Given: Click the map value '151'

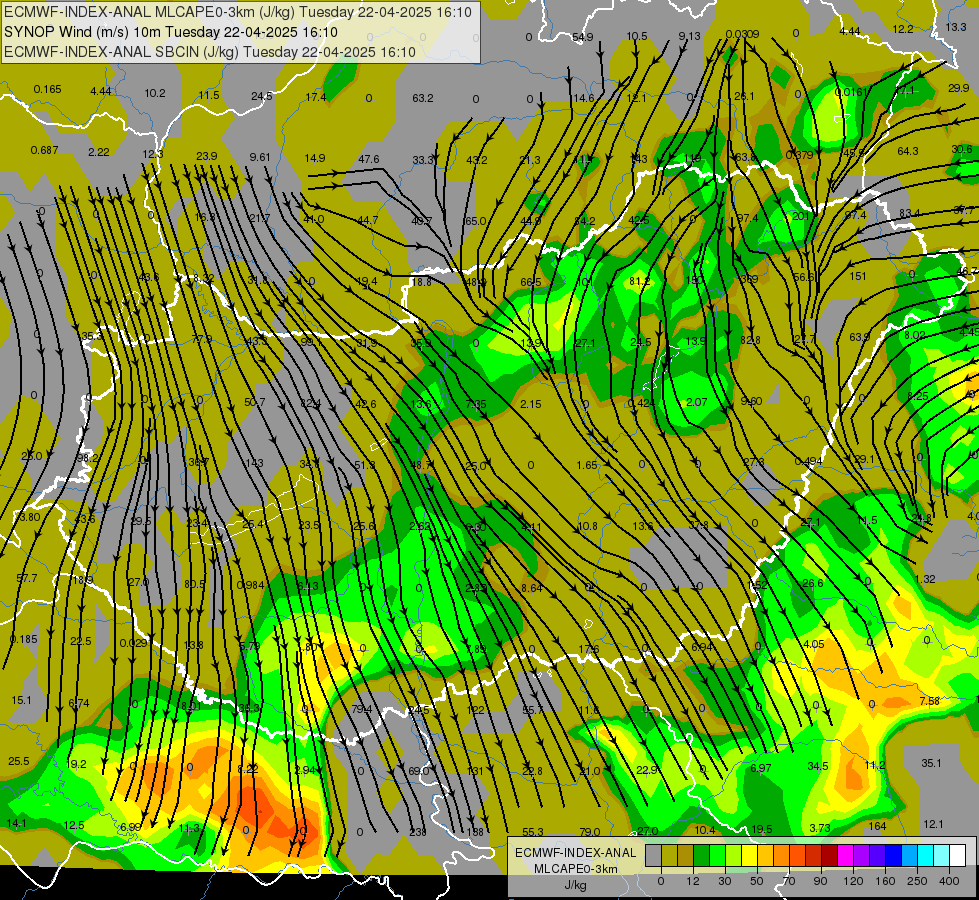Looking at the screenshot, I should coord(858,276).
